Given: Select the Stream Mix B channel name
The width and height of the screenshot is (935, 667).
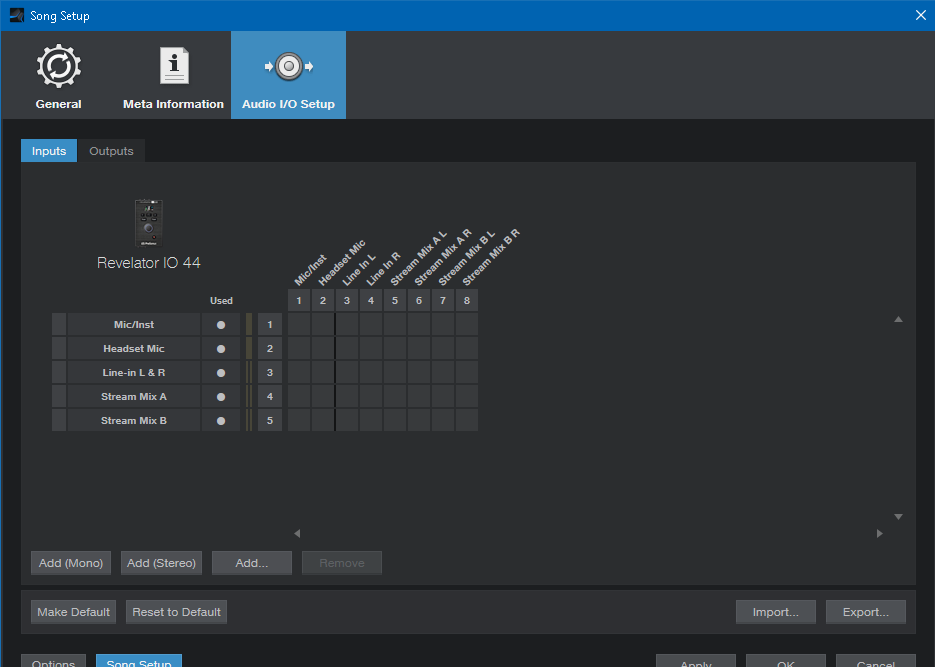Looking at the screenshot, I should [x=134, y=420].
